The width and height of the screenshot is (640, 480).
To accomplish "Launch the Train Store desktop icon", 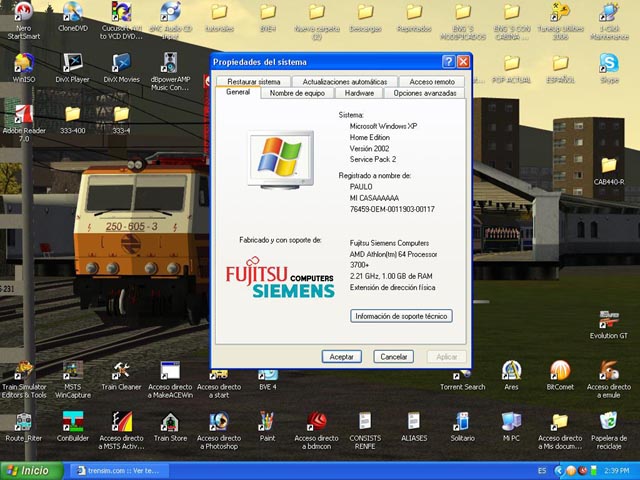I will click(170, 421).
